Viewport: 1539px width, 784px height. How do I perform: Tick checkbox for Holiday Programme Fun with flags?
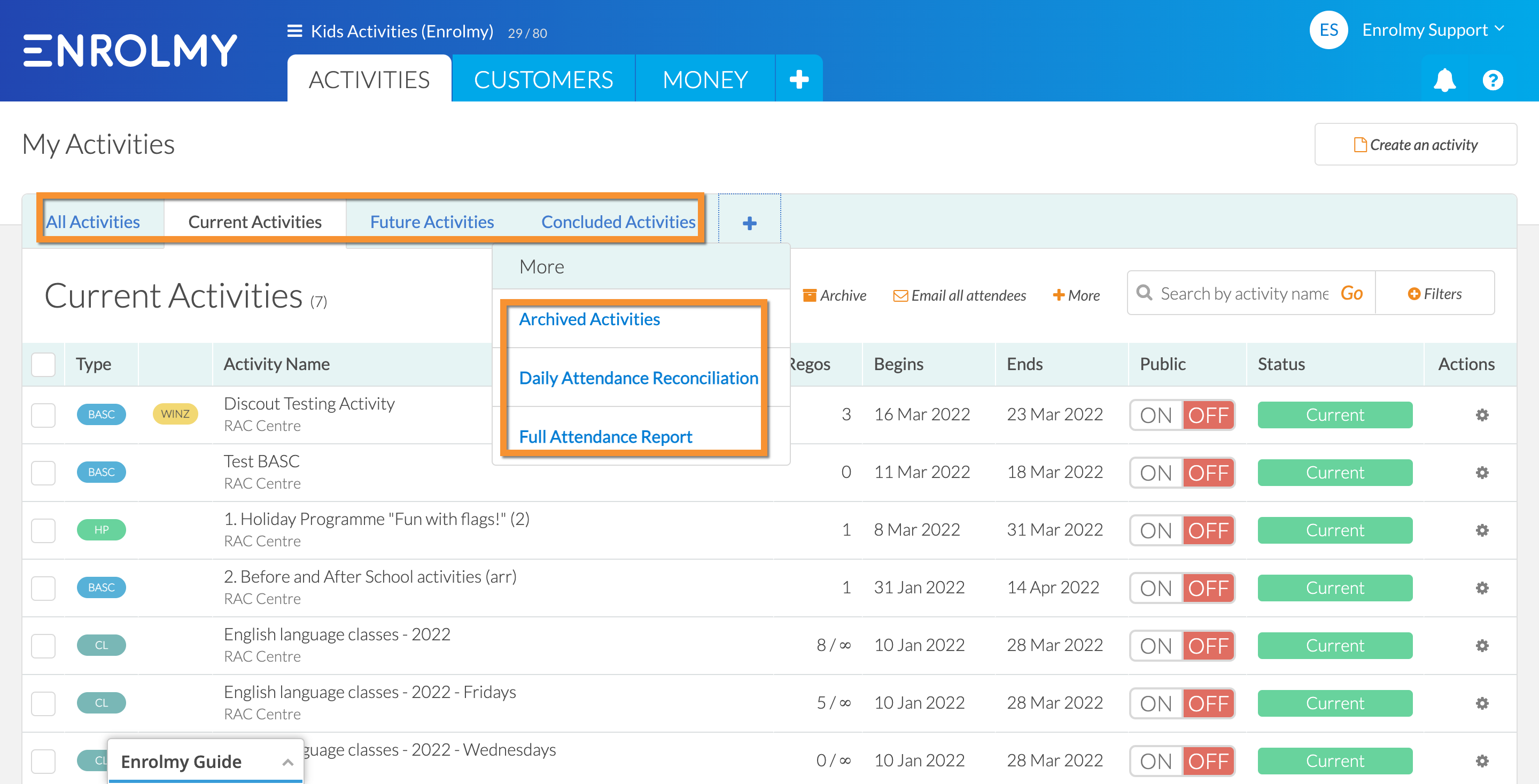point(43,531)
